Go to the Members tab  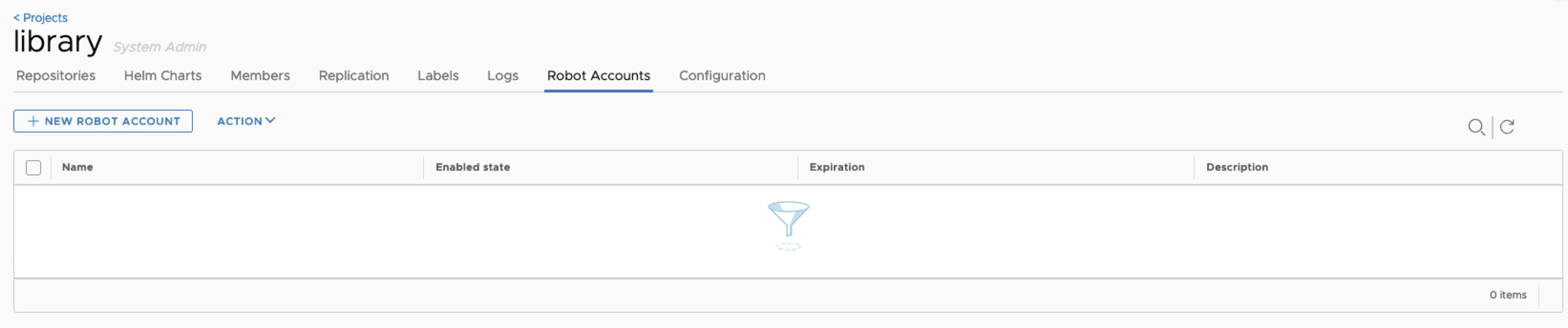click(260, 76)
